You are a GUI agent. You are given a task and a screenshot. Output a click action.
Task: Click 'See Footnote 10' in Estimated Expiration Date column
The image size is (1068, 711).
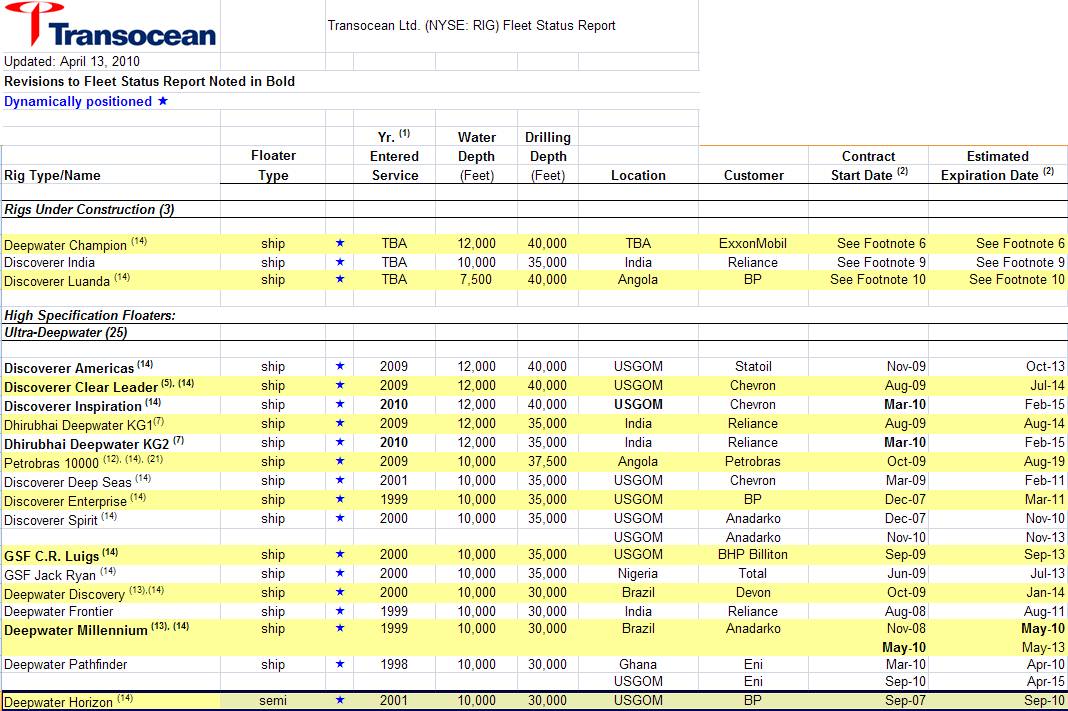[1017, 279]
